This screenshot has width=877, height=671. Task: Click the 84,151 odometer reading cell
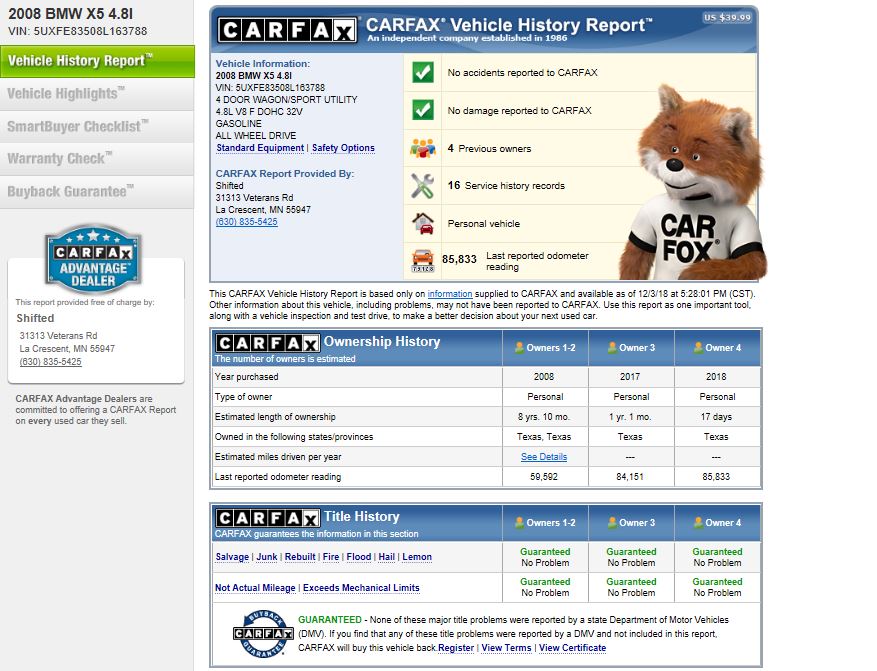tap(630, 477)
